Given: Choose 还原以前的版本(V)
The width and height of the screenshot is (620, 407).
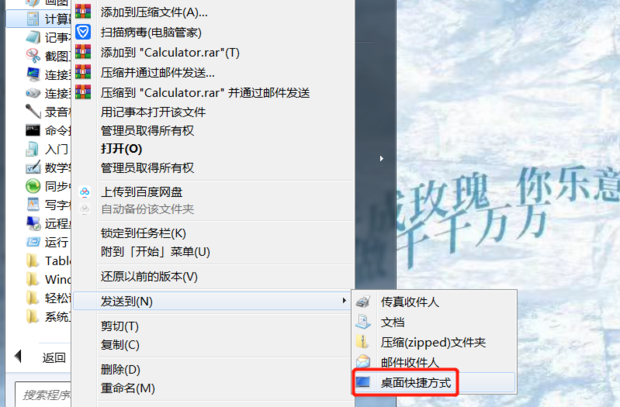Looking at the screenshot, I should (149, 277).
